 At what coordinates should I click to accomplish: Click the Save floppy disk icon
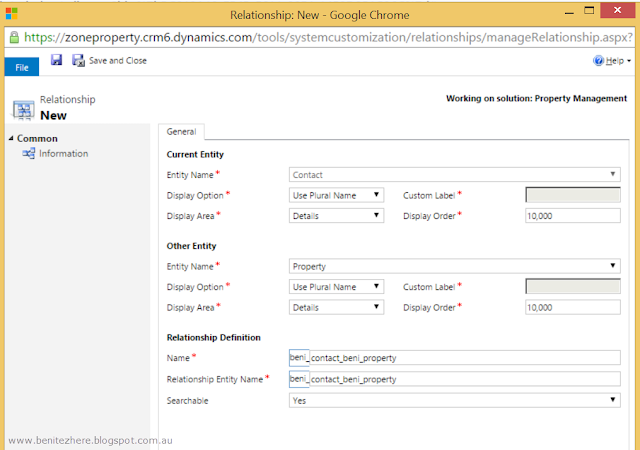click(x=57, y=61)
